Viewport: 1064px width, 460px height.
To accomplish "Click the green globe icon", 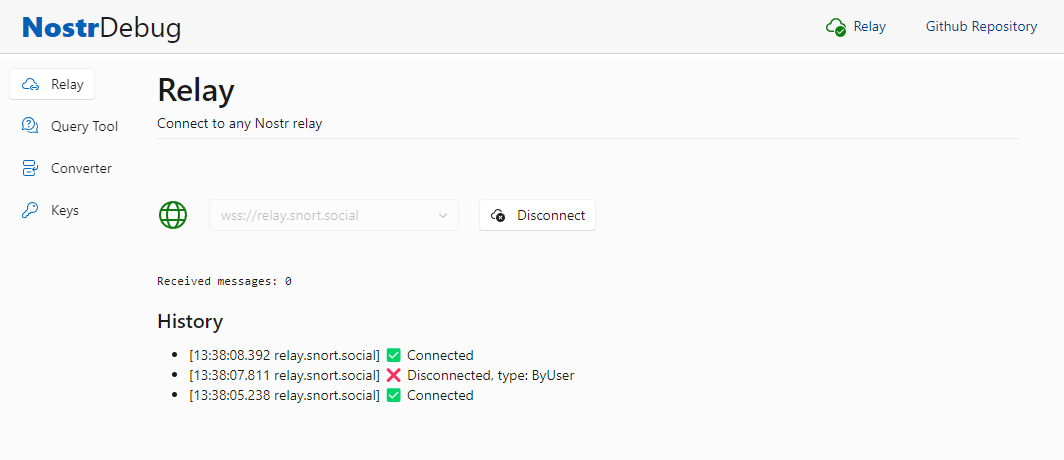I will (173, 215).
